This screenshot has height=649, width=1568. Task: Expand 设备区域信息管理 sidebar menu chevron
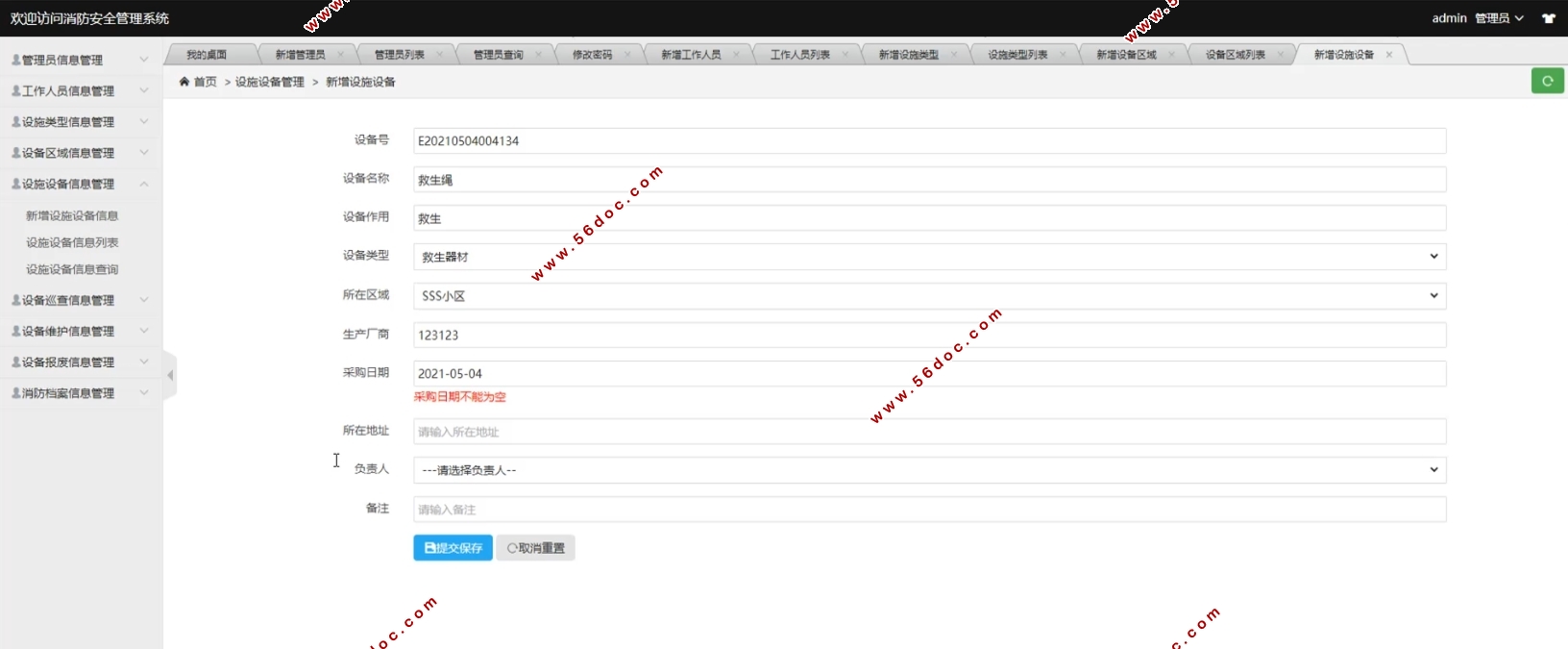click(144, 152)
